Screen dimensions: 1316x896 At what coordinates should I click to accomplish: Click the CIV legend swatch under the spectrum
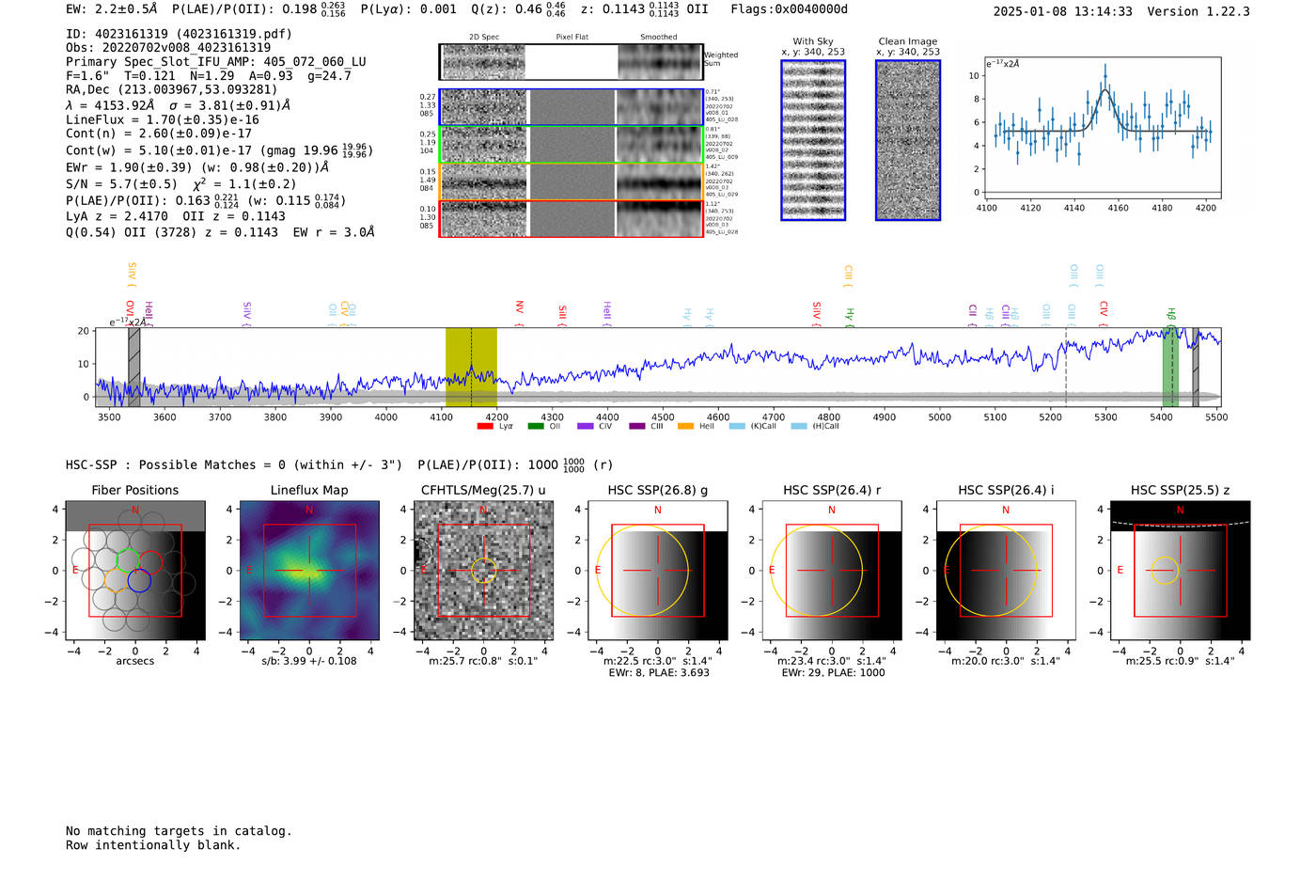pyautogui.click(x=586, y=427)
